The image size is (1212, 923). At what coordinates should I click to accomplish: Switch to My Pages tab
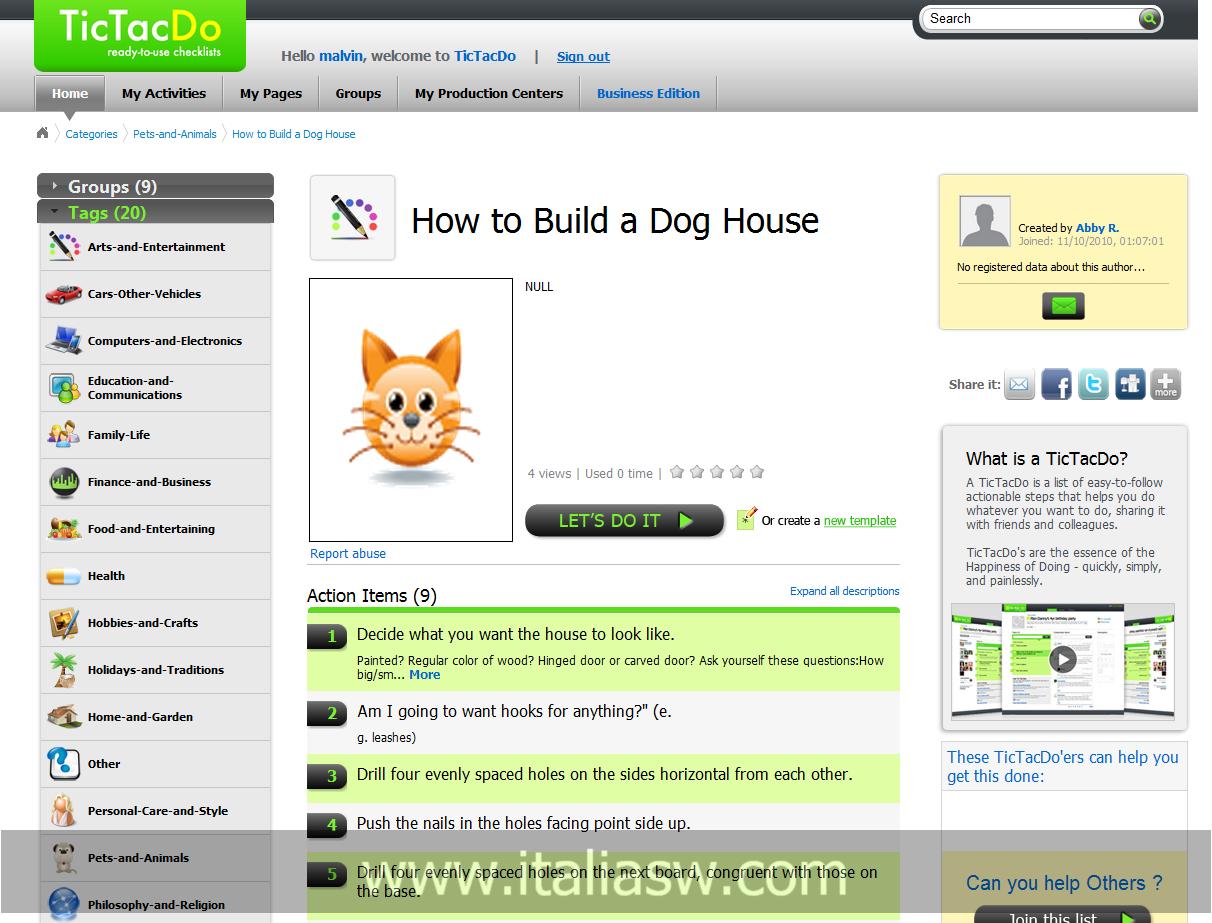point(271,94)
